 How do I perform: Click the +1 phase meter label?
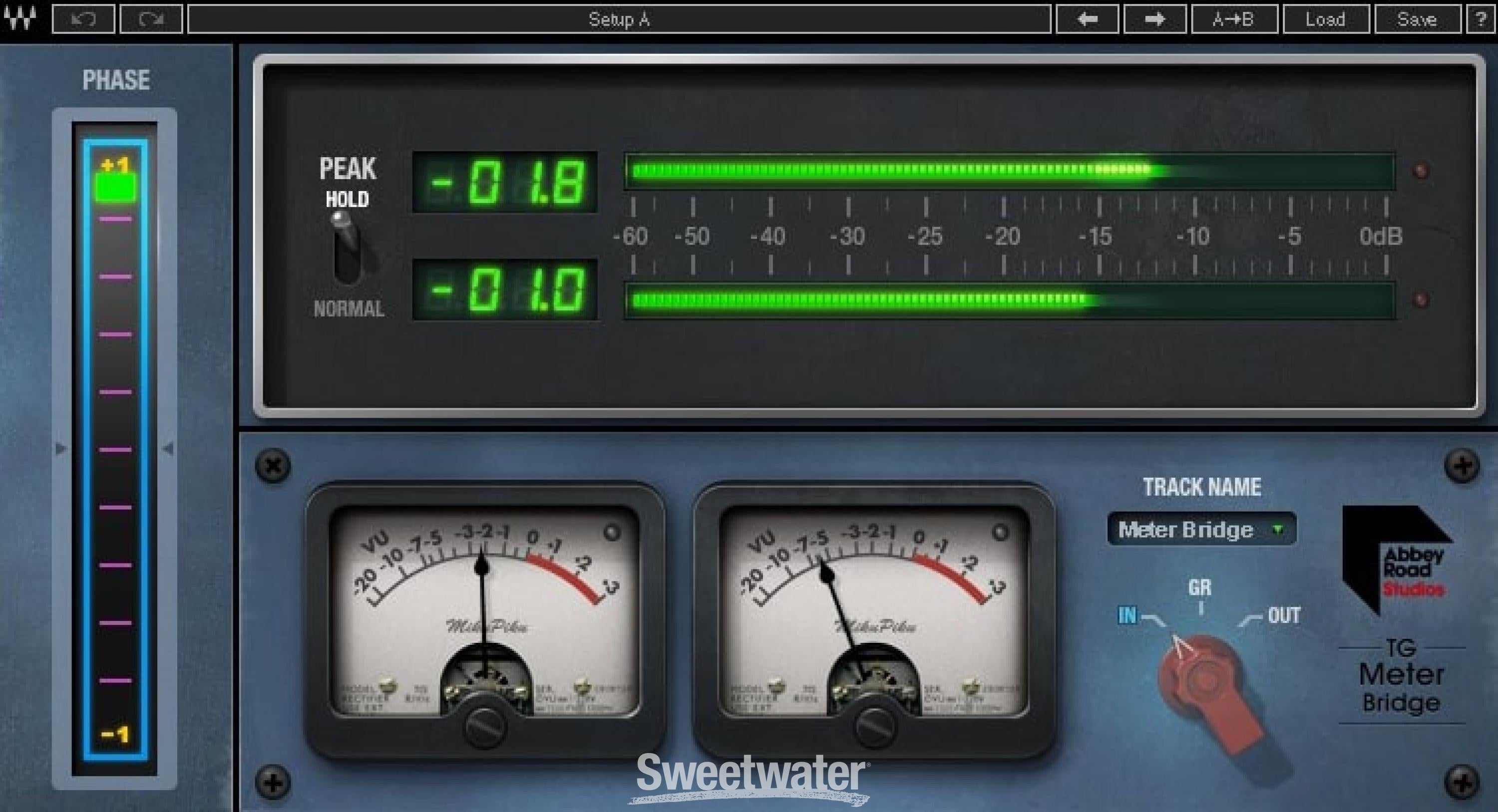(114, 166)
